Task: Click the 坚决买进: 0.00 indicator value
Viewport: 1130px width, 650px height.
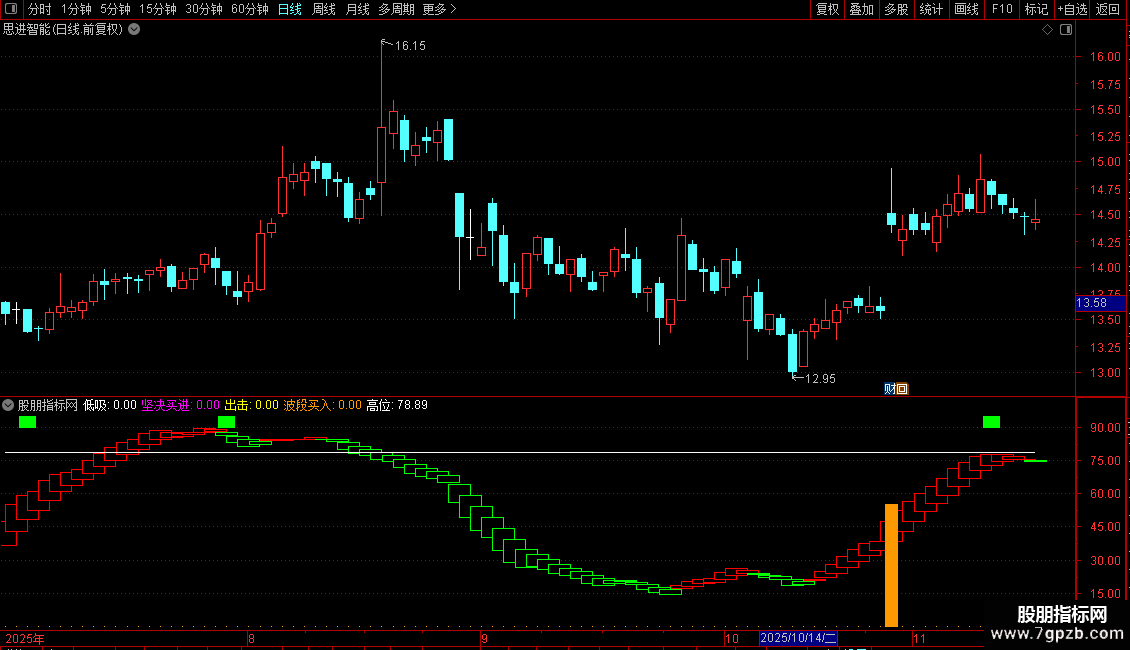Action: pyautogui.click(x=180, y=405)
